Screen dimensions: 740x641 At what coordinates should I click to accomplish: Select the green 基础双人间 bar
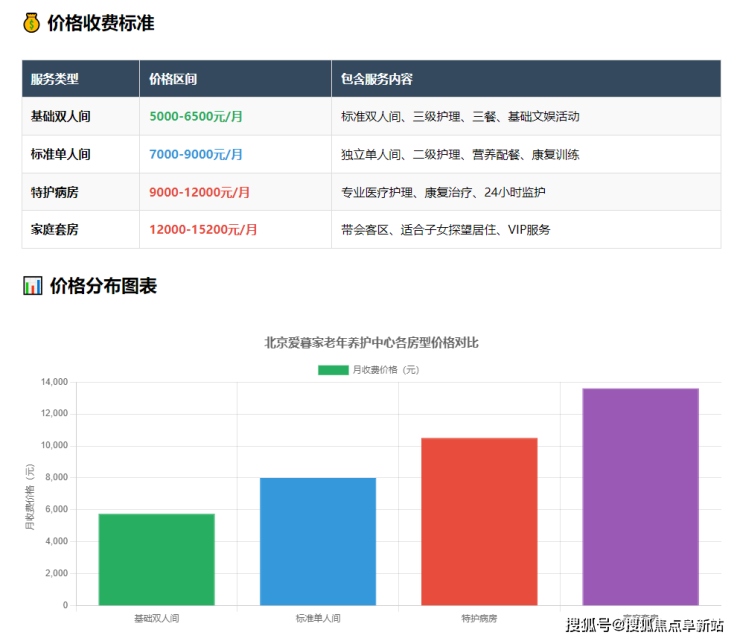click(x=156, y=559)
